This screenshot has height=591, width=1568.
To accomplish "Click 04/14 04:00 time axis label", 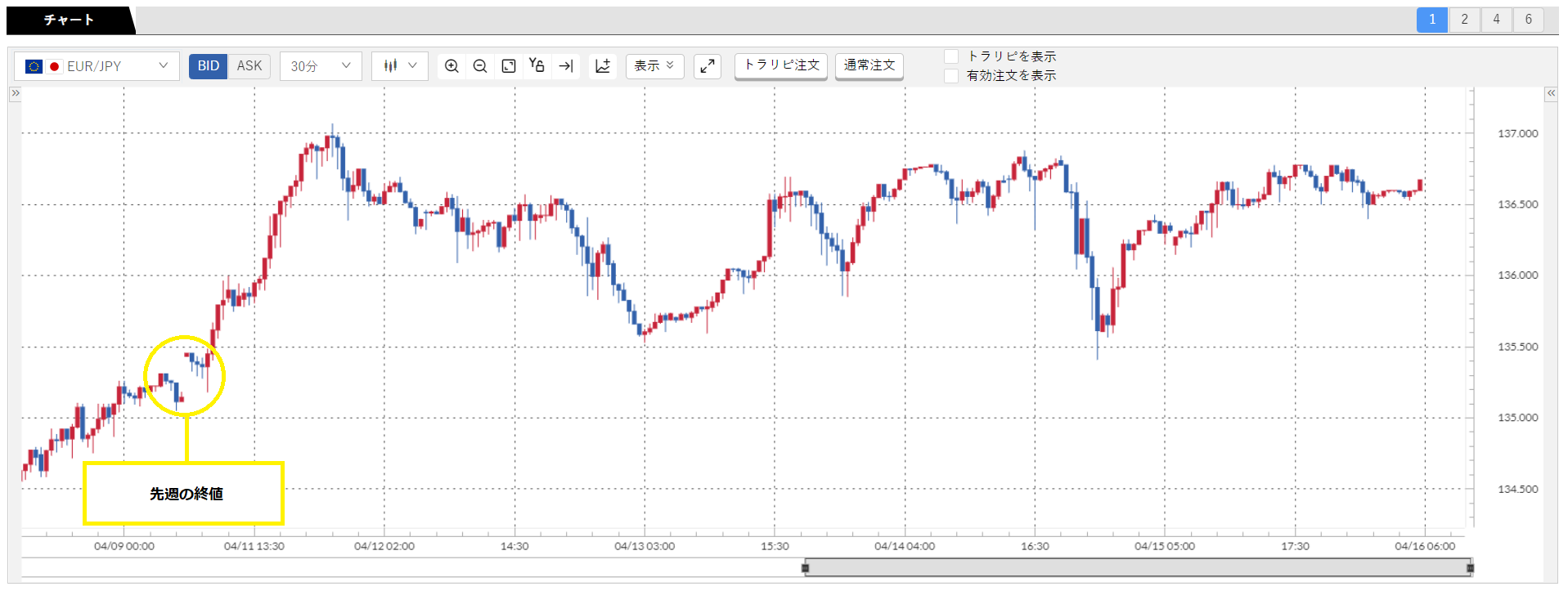I will click(905, 546).
